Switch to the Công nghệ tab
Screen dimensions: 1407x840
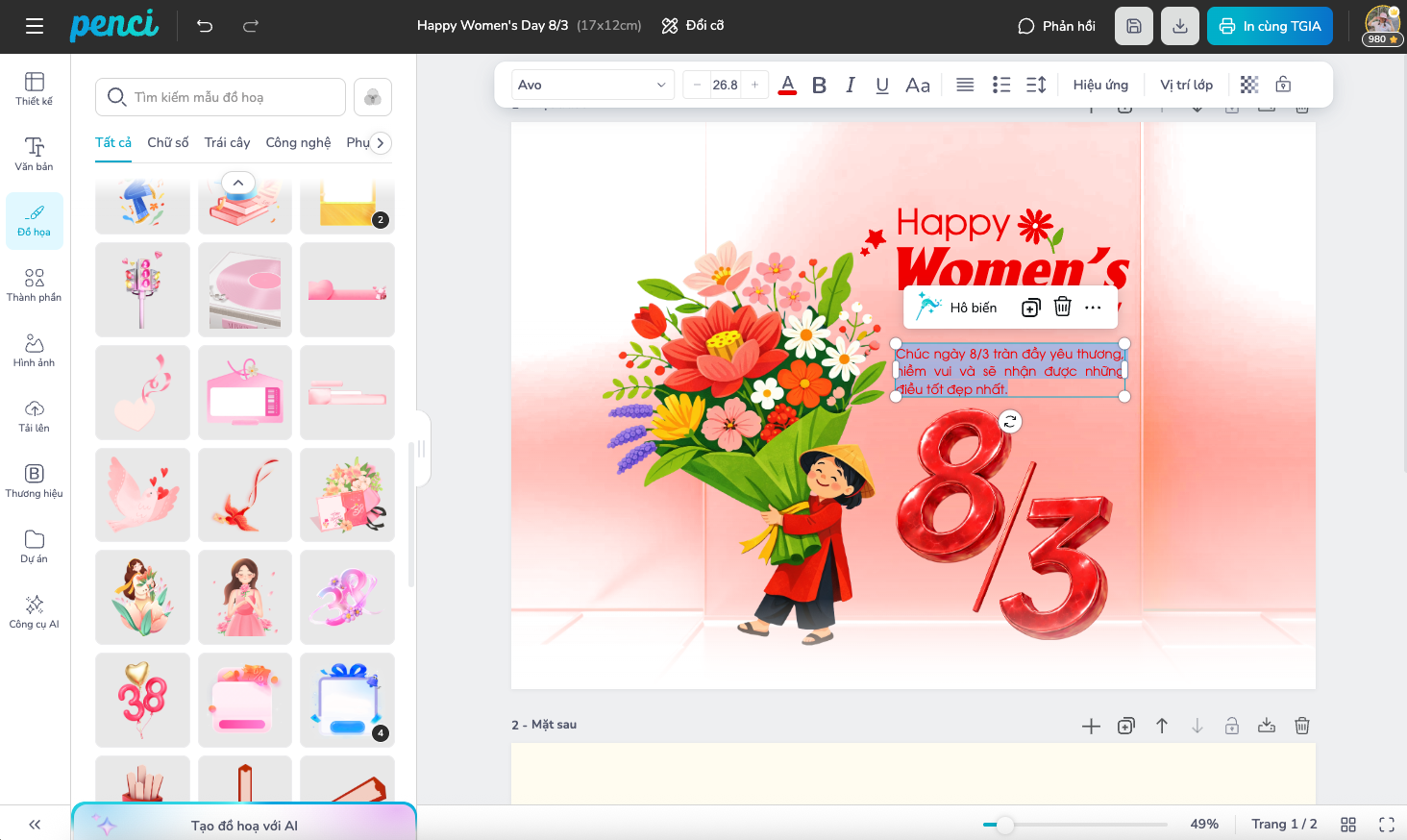point(298,142)
